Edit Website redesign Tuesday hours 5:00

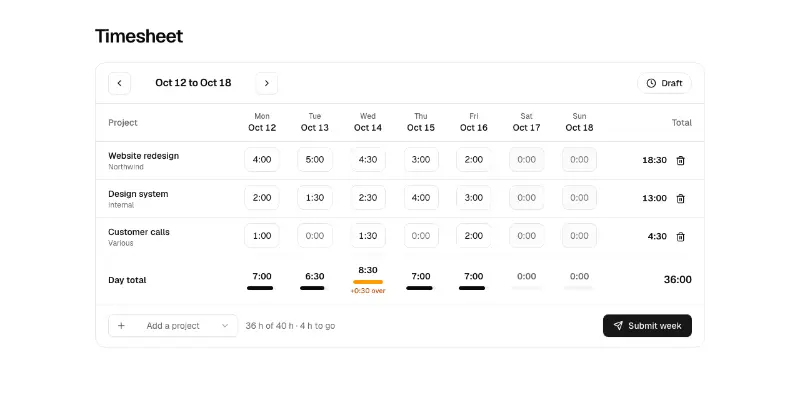point(315,160)
